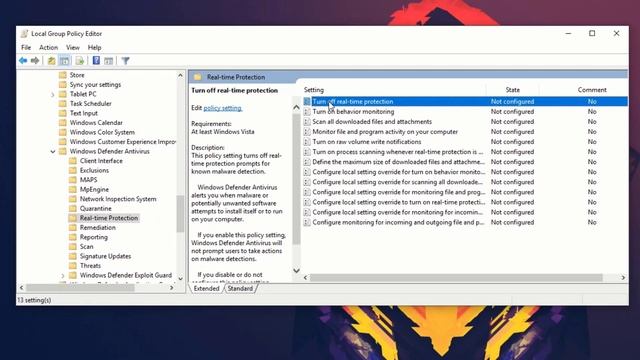This screenshot has height=360, width=640.
Task: Click the folder icon next to Remediation
Action: (73, 227)
